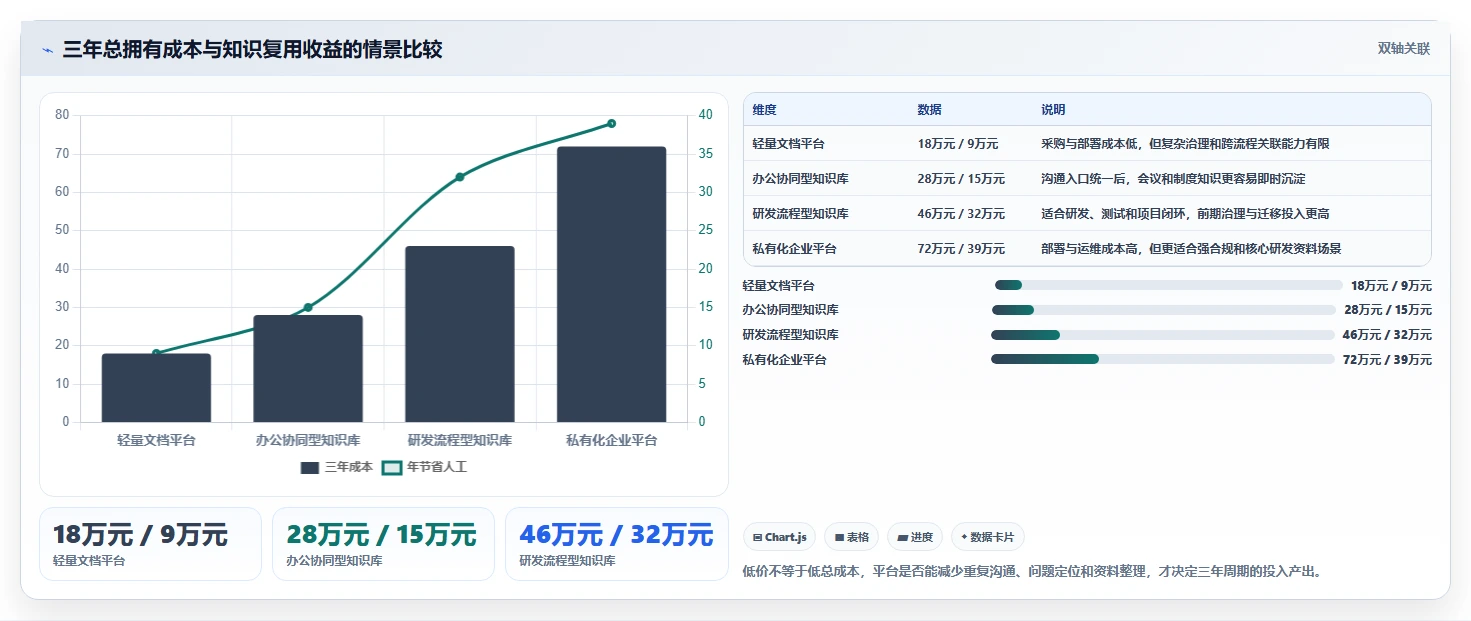Screen dimensions: 1471x621
Task: Click the 私有化企业平台 bar in chart
Action: point(612,284)
